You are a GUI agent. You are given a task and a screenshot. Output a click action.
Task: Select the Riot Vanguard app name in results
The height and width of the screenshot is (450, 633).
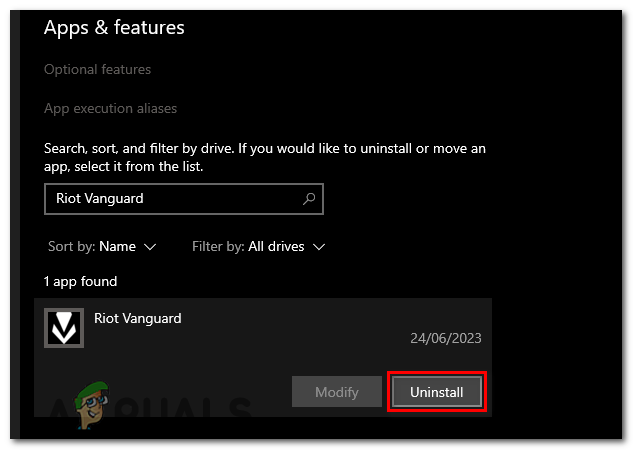coord(138,318)
